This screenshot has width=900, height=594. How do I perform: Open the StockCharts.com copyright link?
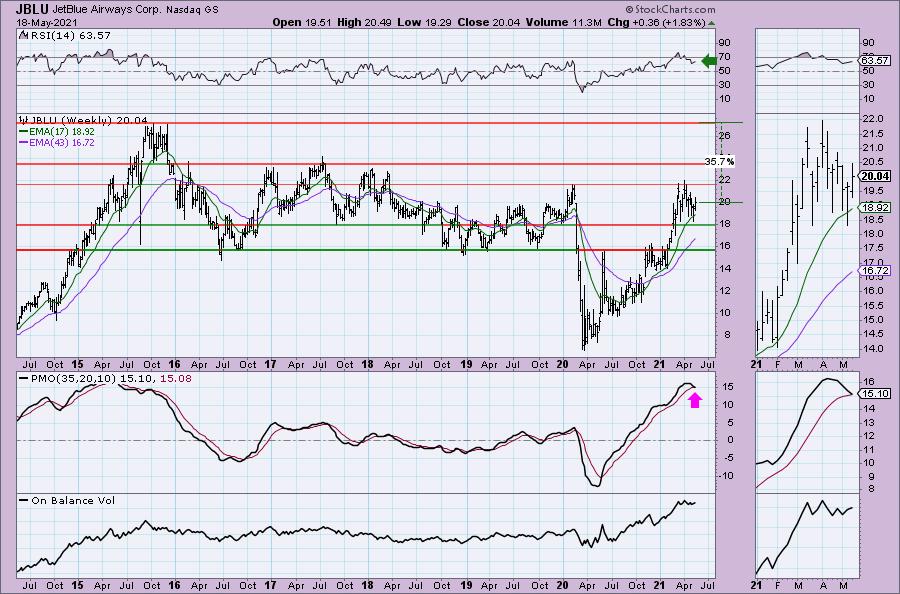point(670,9)
